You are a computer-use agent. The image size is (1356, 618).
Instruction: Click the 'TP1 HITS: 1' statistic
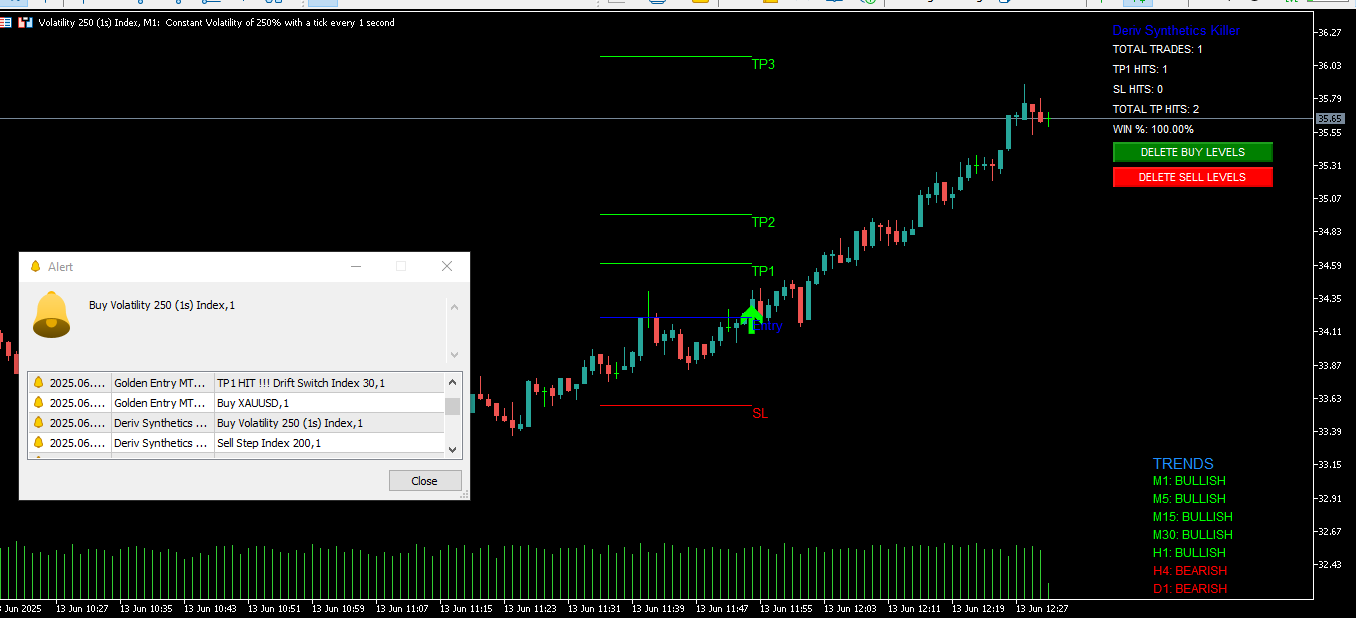[x=1140, y=69]
